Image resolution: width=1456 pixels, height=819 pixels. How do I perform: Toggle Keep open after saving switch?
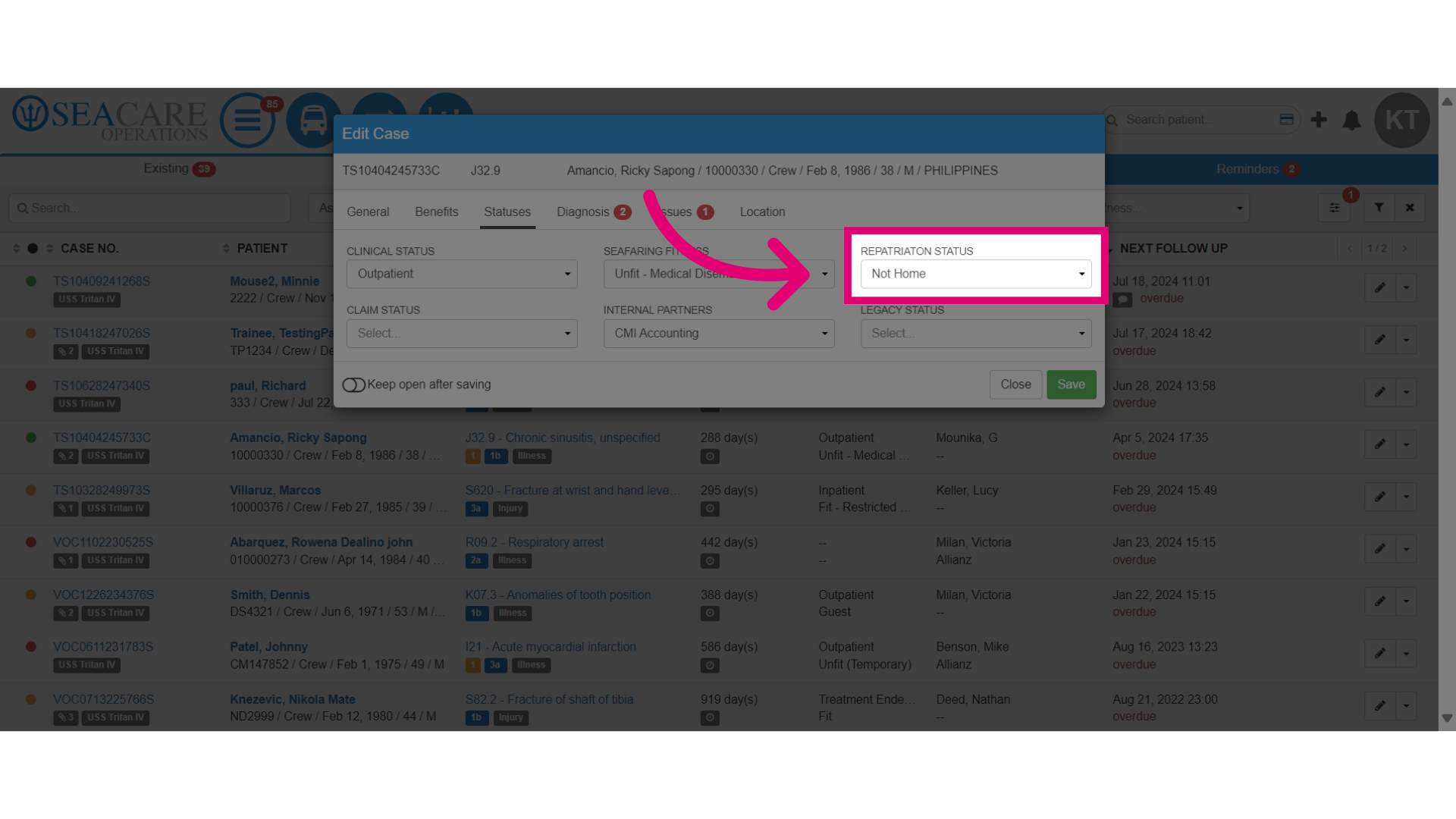(353, 385)
